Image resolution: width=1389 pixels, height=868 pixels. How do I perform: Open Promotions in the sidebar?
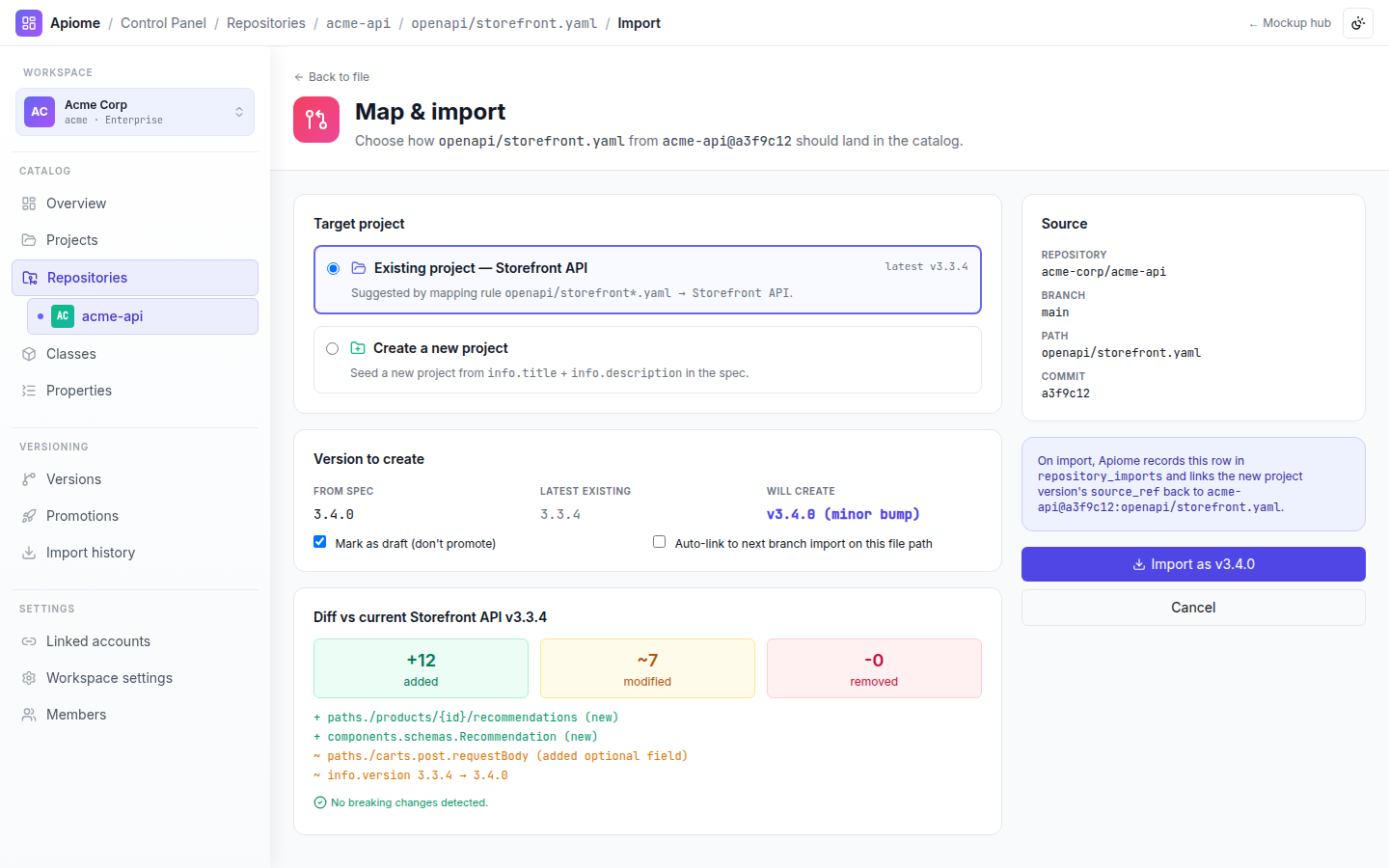coord(135,516)
